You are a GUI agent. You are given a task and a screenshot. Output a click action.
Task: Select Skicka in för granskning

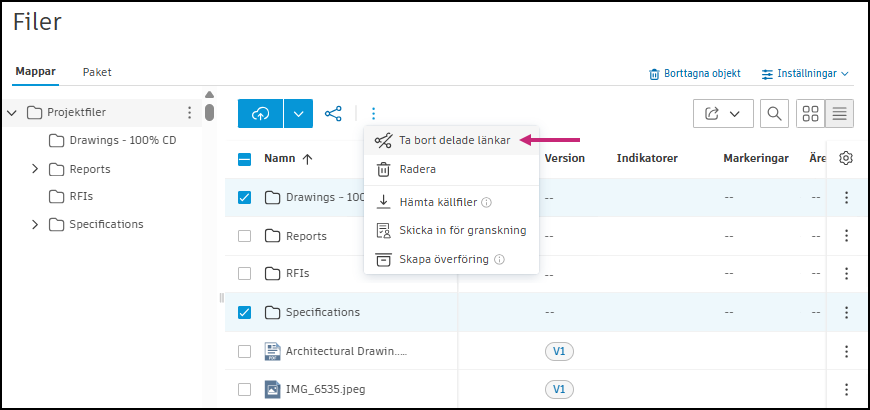click(x=451, y=230)
